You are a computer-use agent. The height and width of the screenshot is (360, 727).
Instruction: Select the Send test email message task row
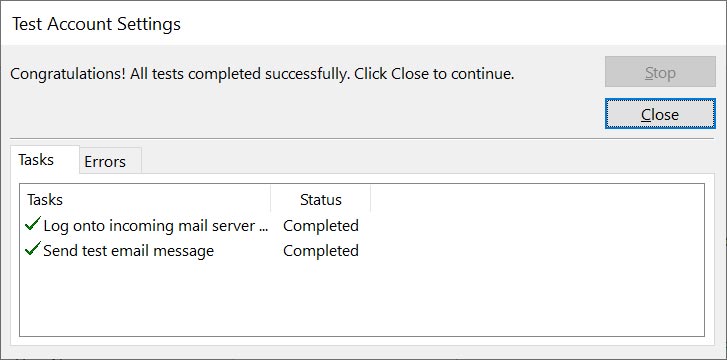(x=192, y=251)
